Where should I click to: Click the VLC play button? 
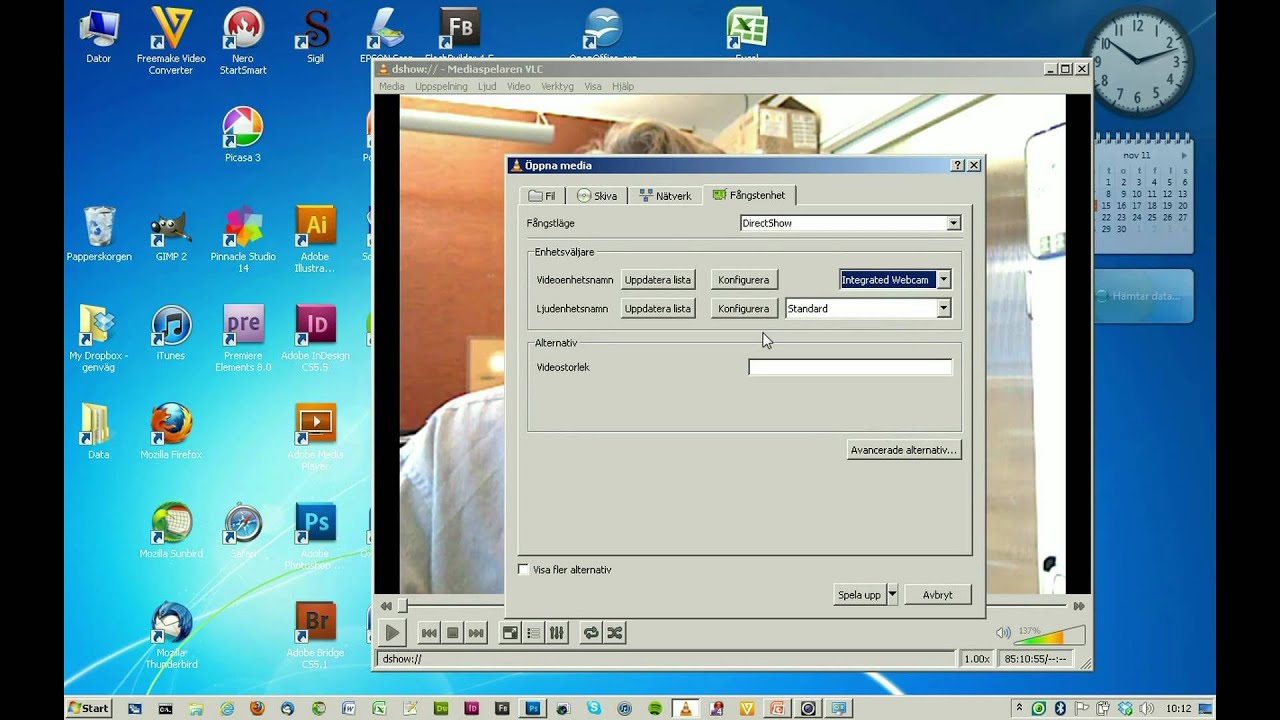tap(392, 632)
